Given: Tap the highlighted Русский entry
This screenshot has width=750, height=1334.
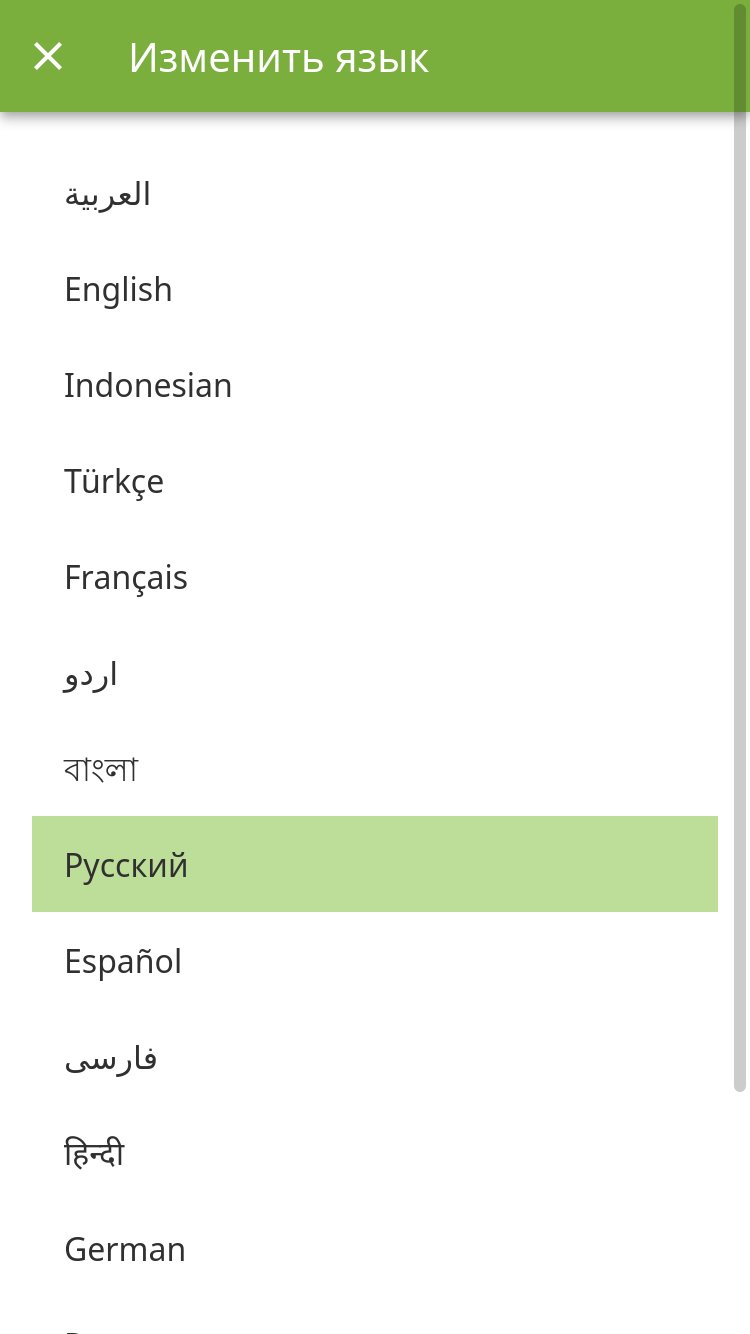Looking at the screenshot, I should (375, 864).
